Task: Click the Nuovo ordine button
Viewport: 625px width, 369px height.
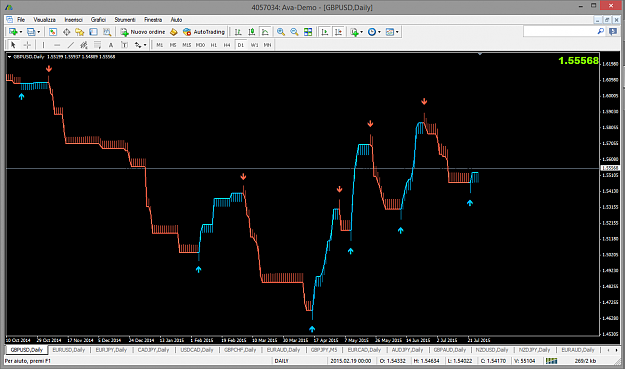Action: 143,32
